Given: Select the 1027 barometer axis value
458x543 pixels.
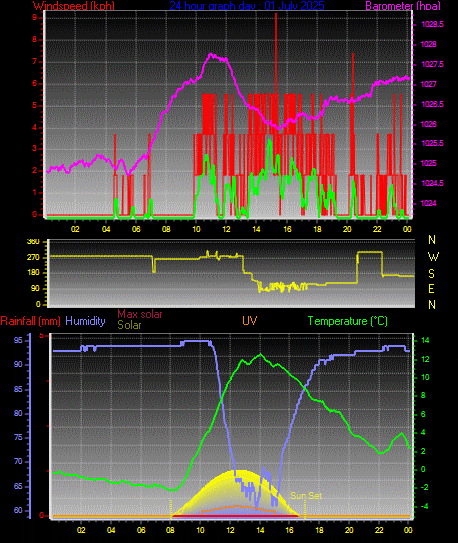Looking at the screenshot, I should pyautogui.click(x=429, y=84).
